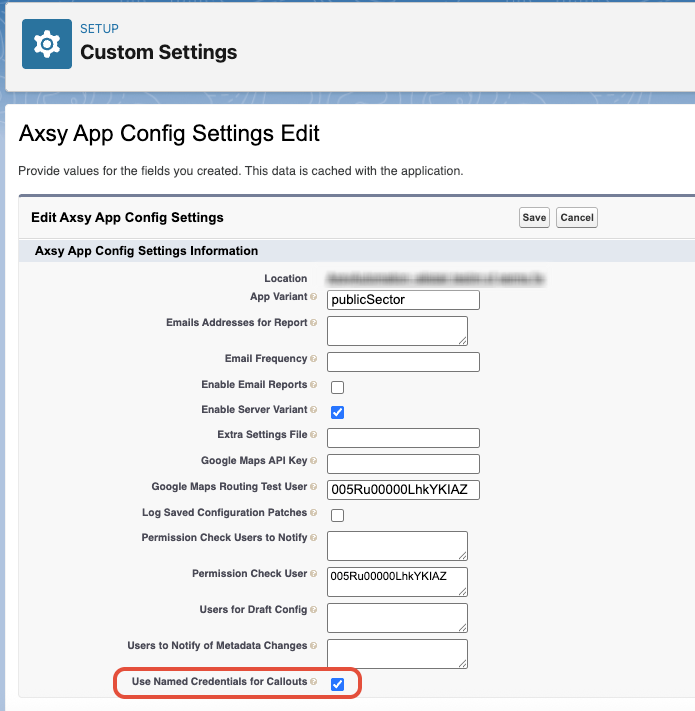Click help icon next to Email Frequency
The image size is (695, 711).
(x=313, y=359)
